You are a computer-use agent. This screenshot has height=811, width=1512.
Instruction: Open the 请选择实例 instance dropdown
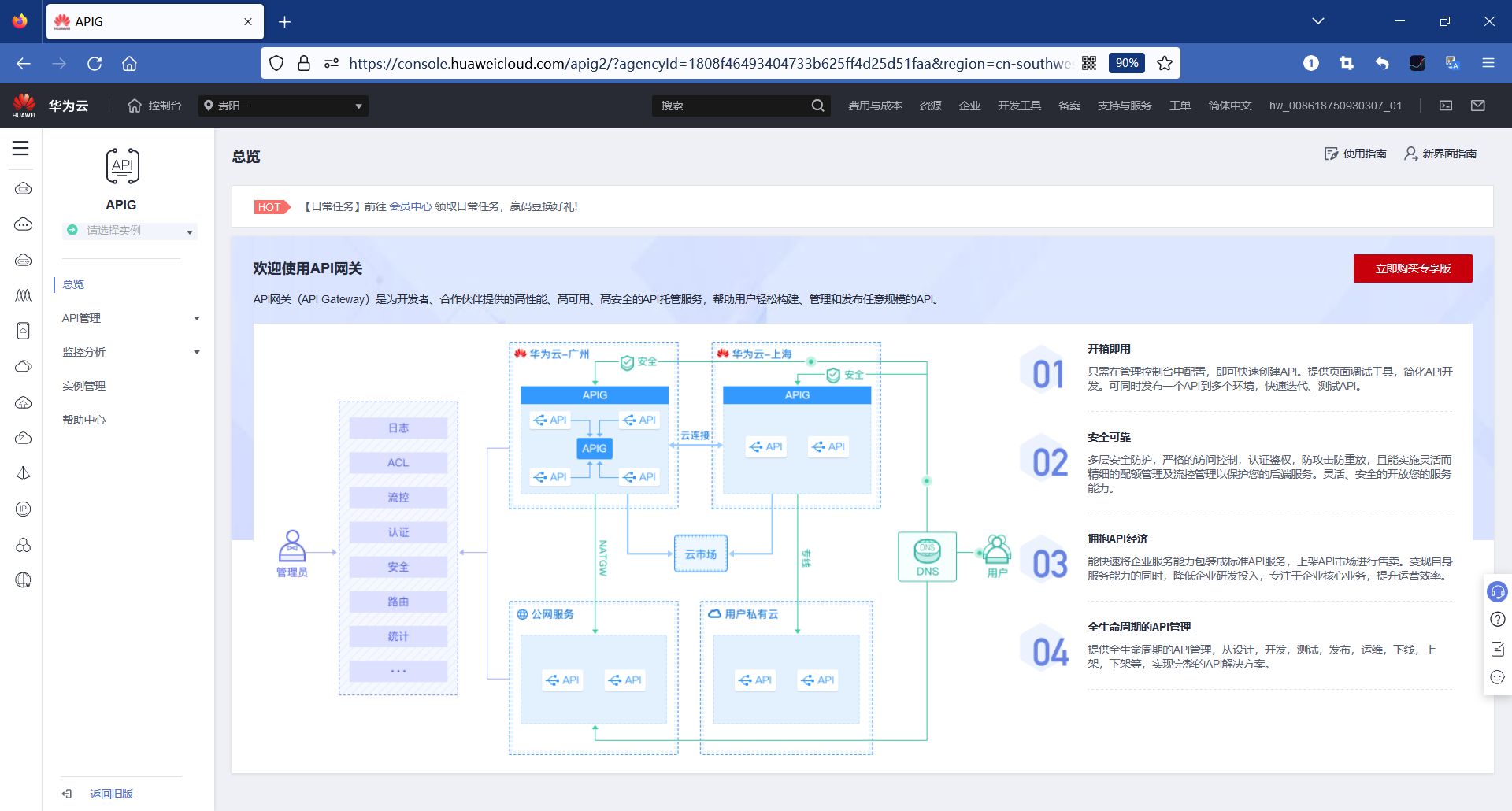[x=130, y=231]
